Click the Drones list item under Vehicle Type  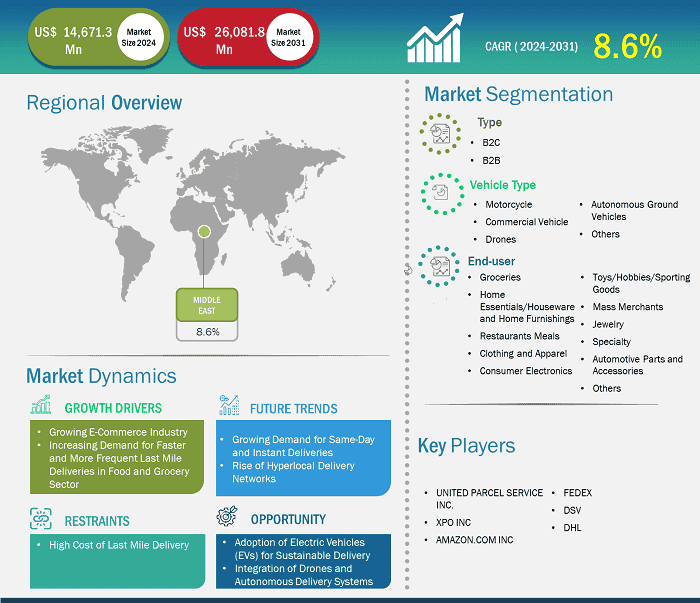pos(500,239)
